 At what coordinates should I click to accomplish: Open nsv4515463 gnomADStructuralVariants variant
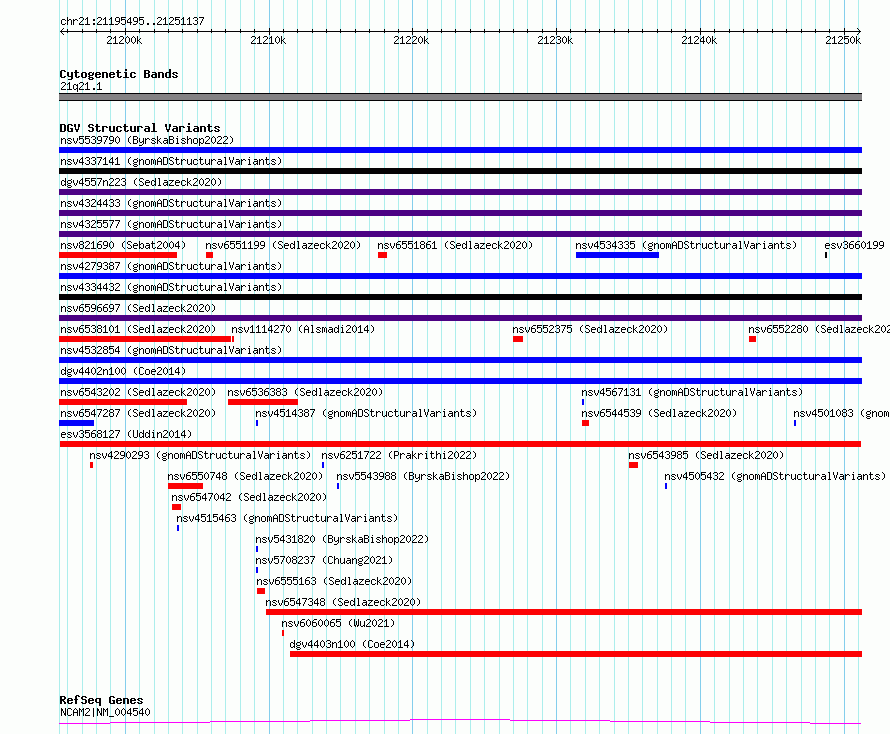point(287,518)
